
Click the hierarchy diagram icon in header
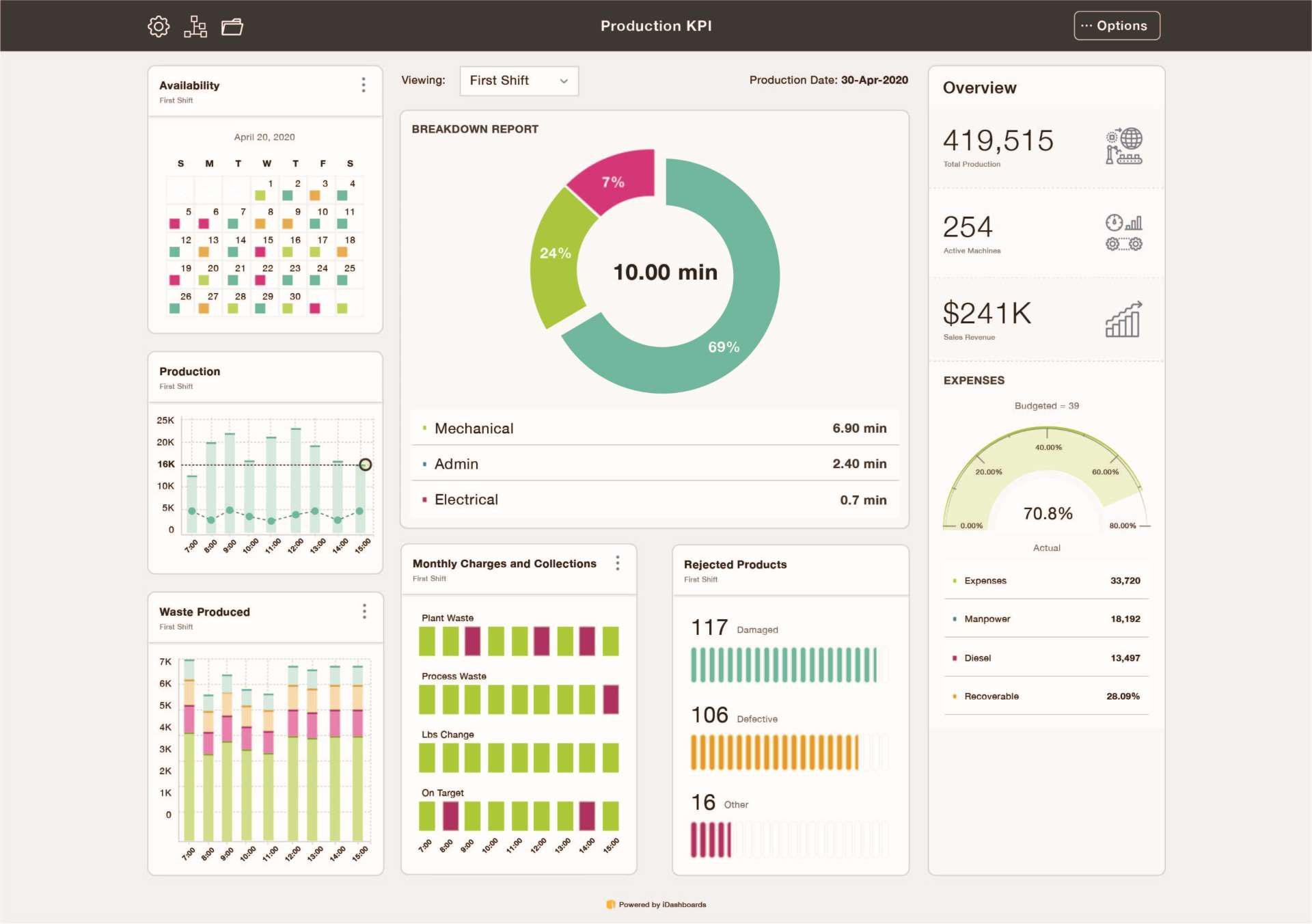[195, 27]
